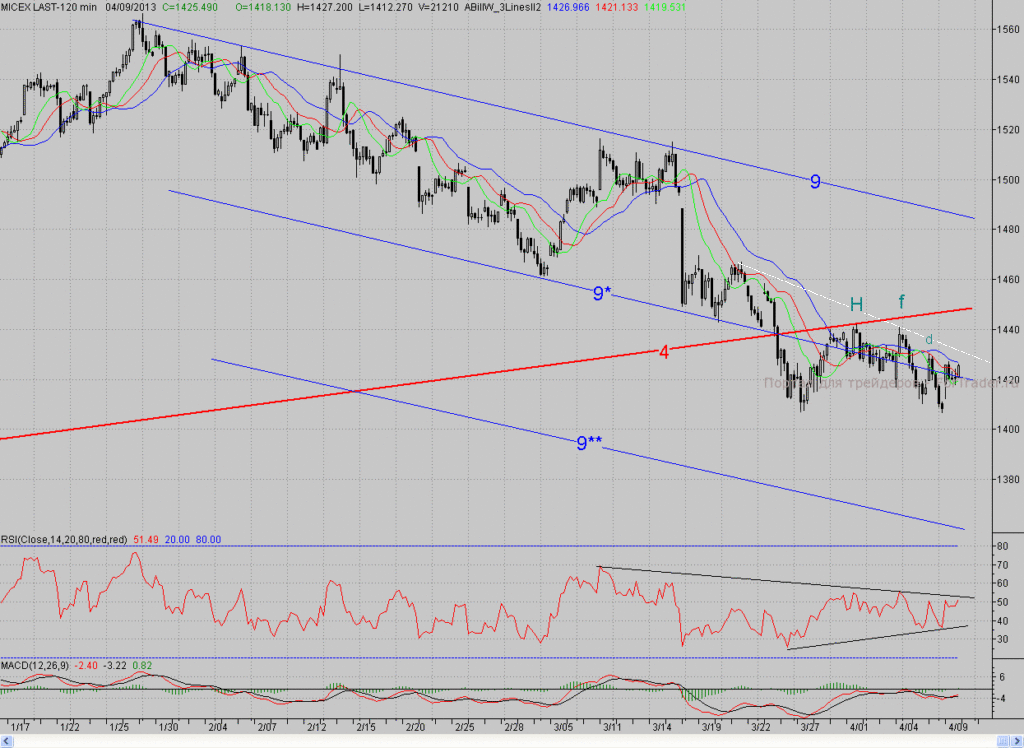
Task: Select the teal f annotation on the chart
Action: tap(902, 301)
